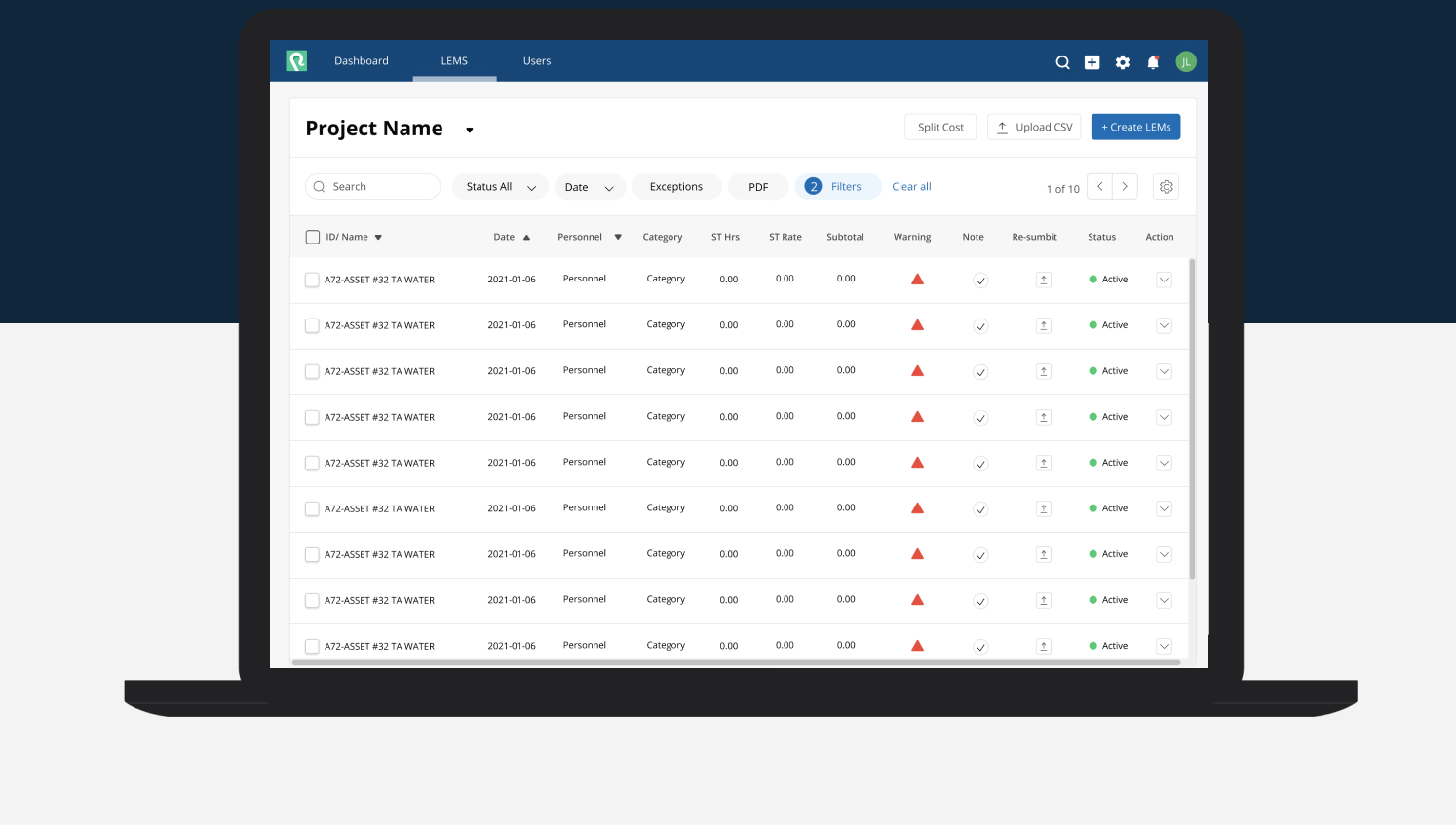Screen dimensions: 1456x825
Task: Check the sixth row's checkbox
Action: [x=312, y=508]
